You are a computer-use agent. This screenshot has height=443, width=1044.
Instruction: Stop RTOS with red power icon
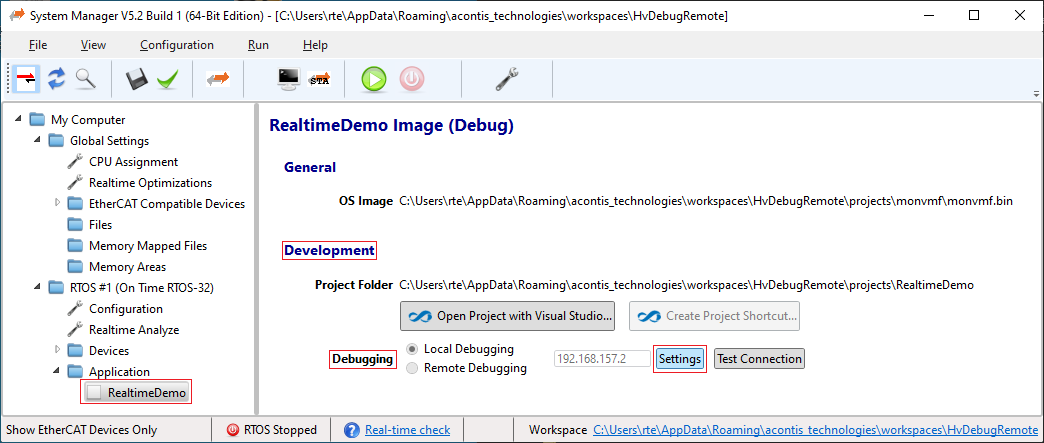pyautogui.click(x=411, y=79)
